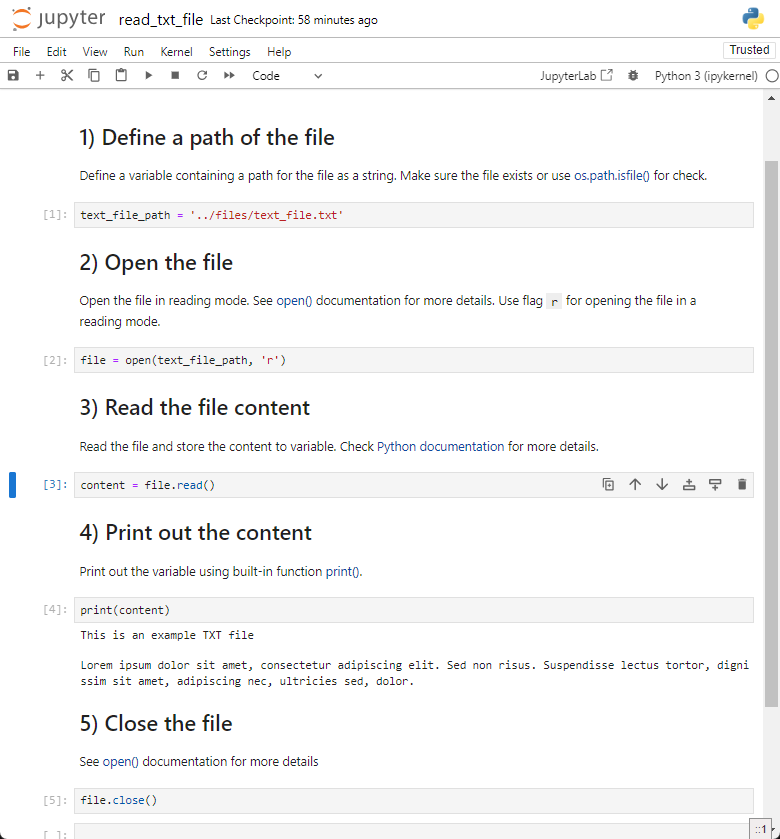Enable the debugger bug icon
The width and height of the screenshot is (780, 839).
pos(633,75)
